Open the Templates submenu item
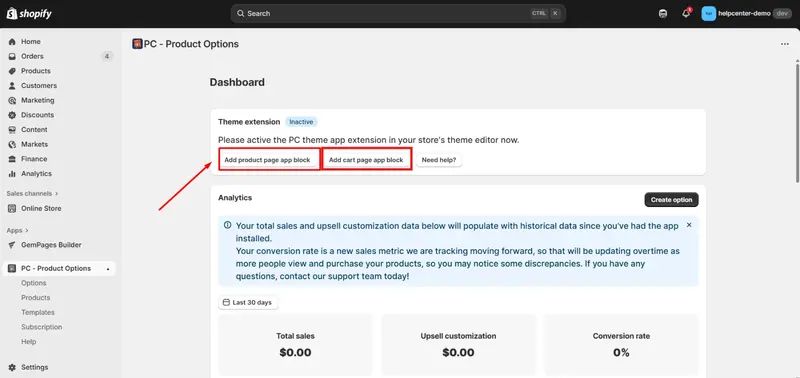This screenshot has height=378, width=800. coord(38,313)
